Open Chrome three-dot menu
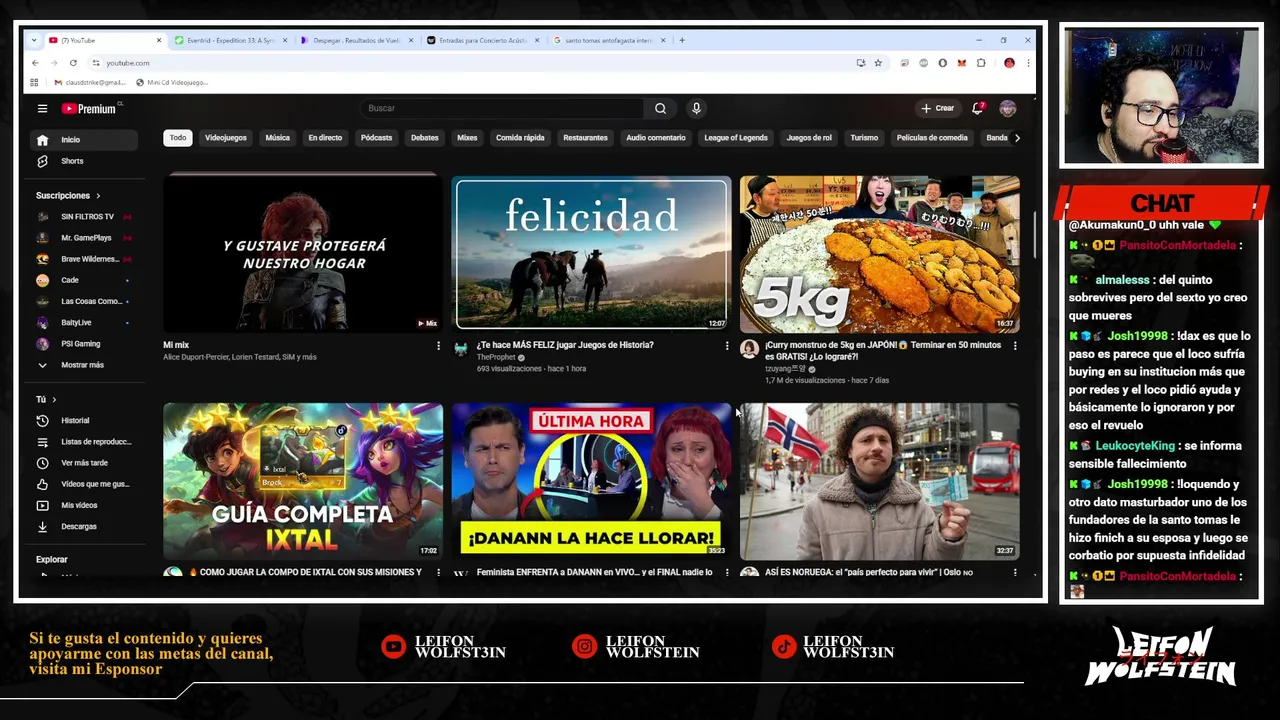Viewport: 1280px width, 720px height. click(1027, 63)
